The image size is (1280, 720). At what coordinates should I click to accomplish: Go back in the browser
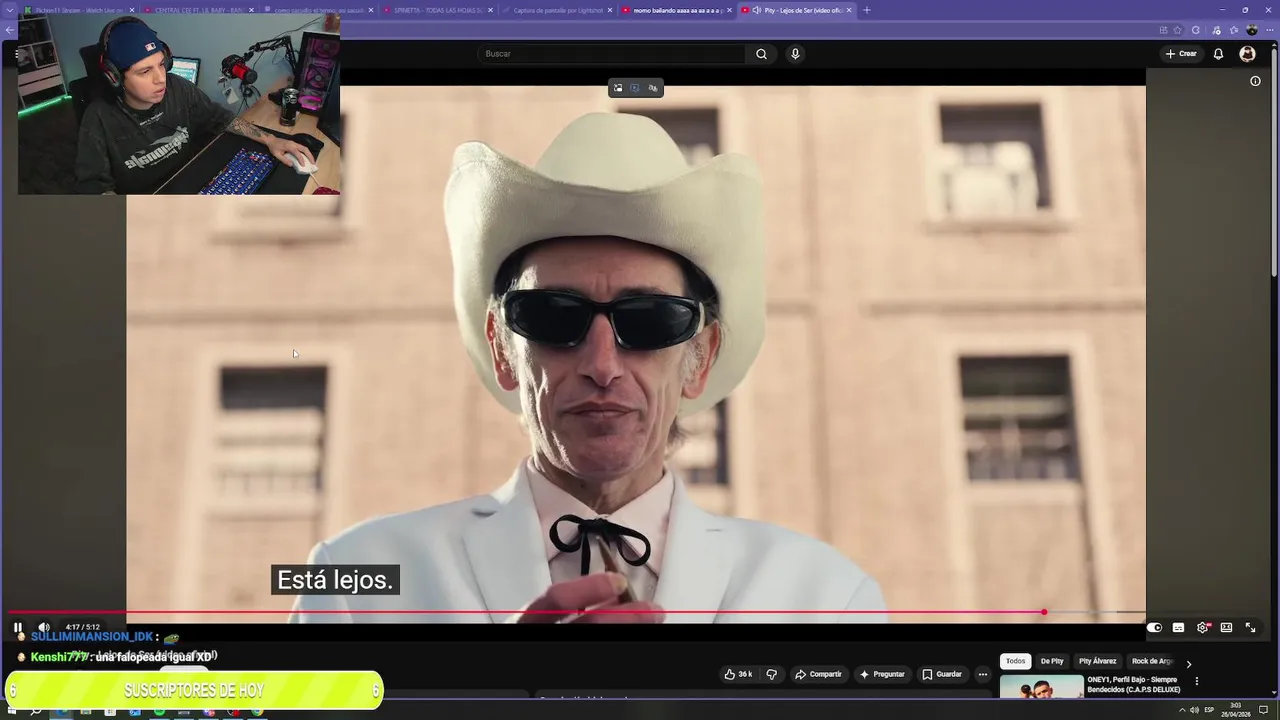point(9,30)
